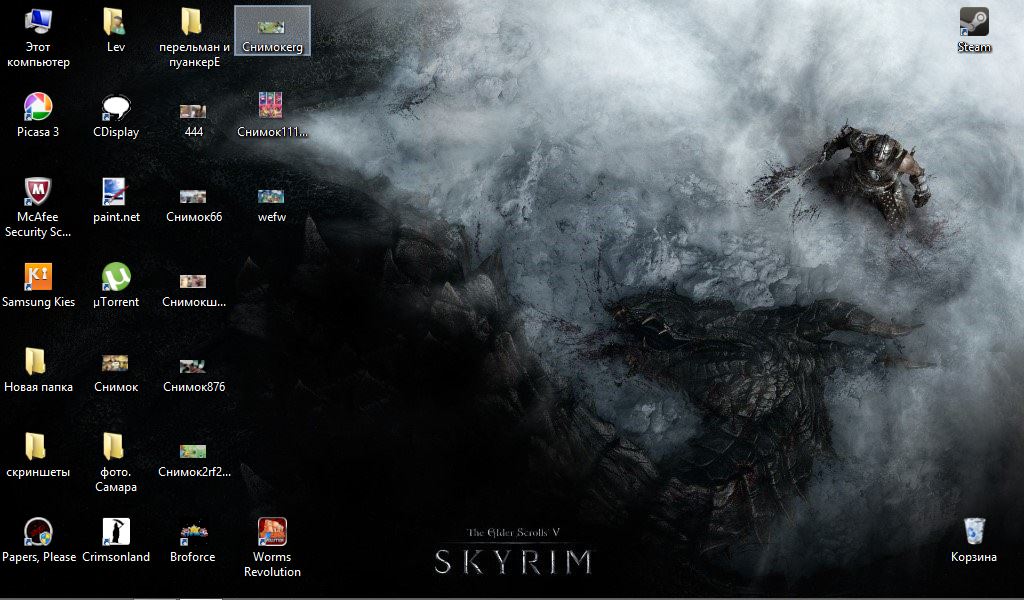Launch Steam from the desktop shortcut
Screen dimensions: 1024x600
click(974, 30)
